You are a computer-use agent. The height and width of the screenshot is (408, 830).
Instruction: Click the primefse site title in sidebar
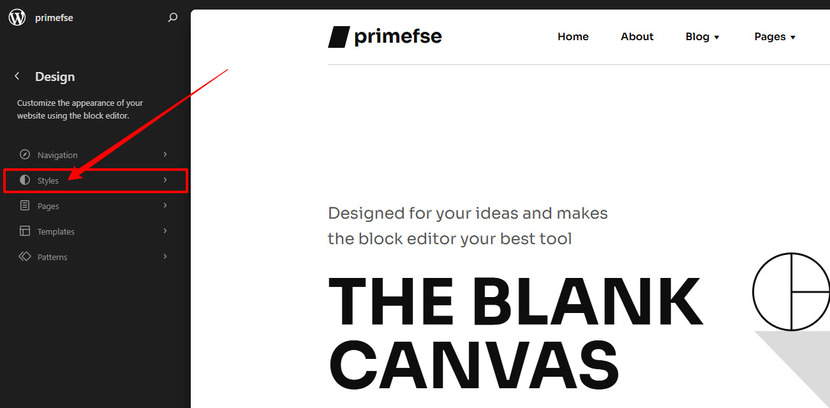pos(54,18)
